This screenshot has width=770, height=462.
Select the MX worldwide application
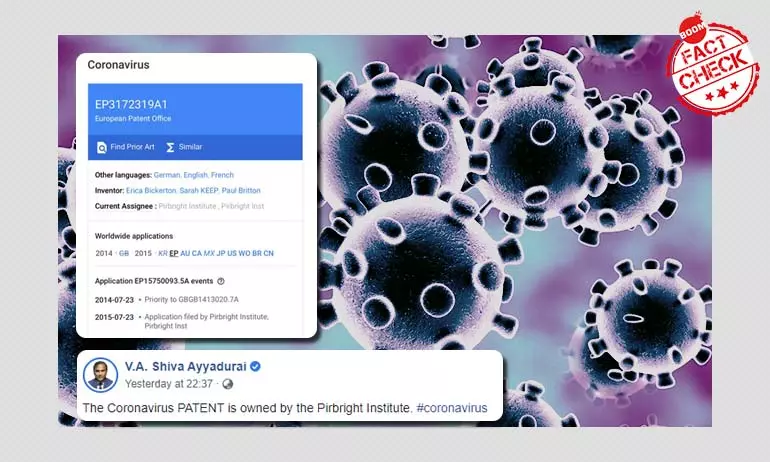(209, 253)
